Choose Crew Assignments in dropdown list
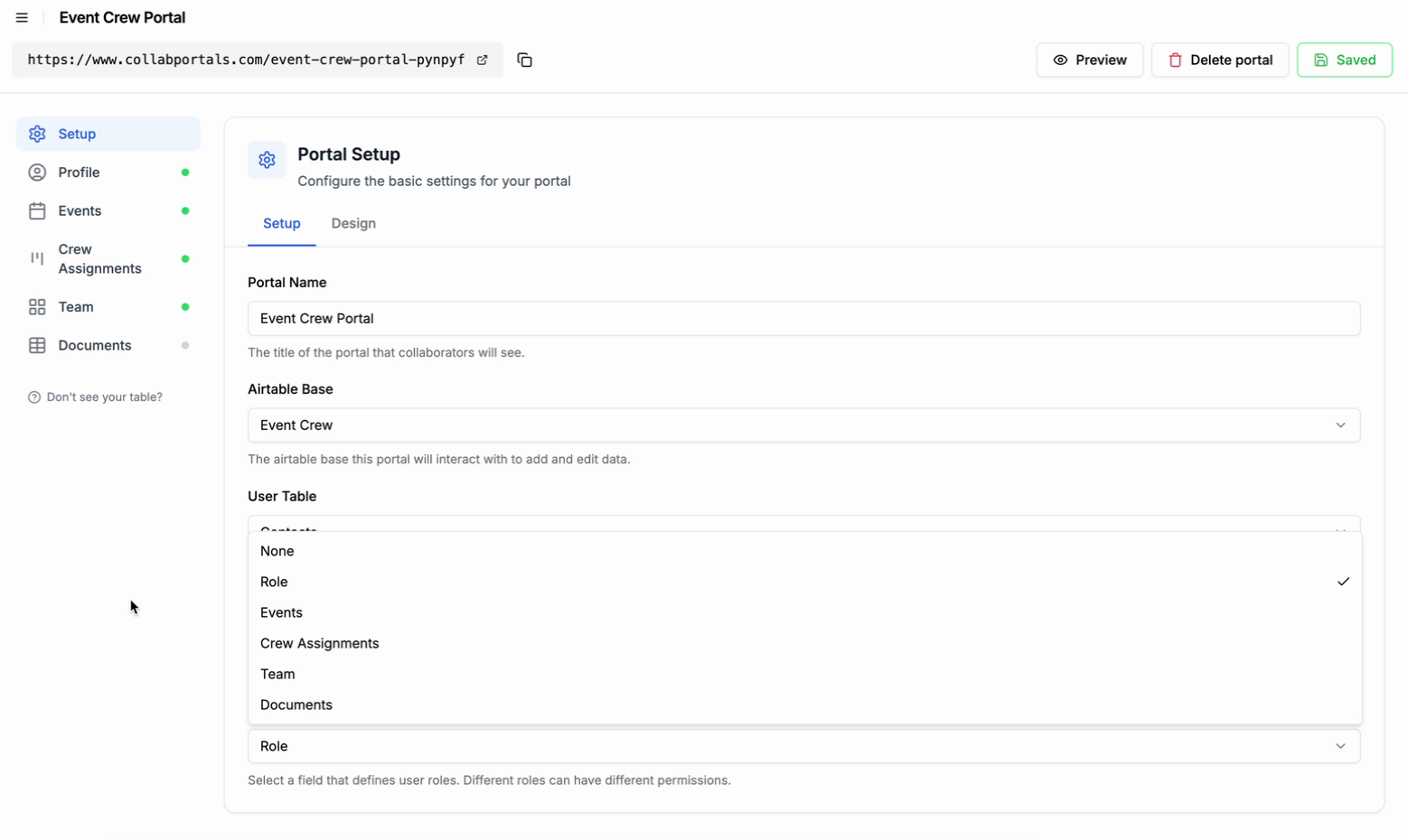 [804, 643]
